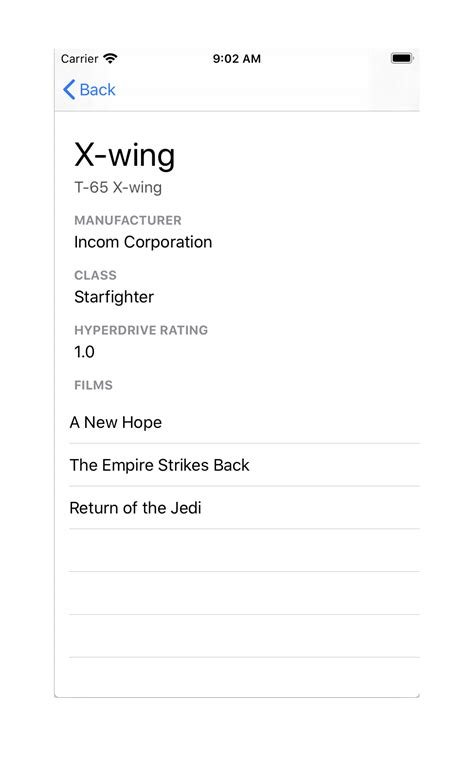Screen dimensions: 474x779
Task: Tap the Starfighter class value
Action: [x=114, y=297]
